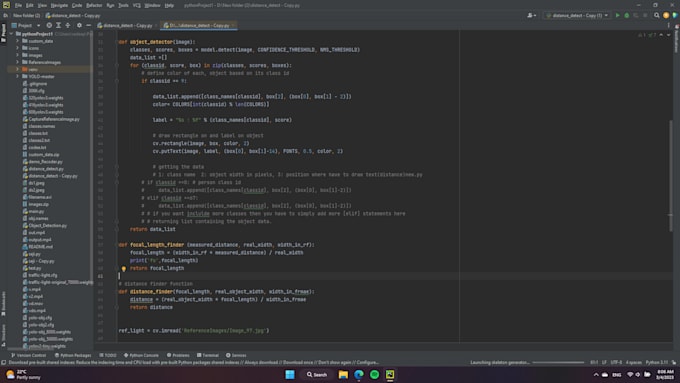Open Python Packages tool window
This screenshot has width=680, height=383.
pos(73,355)
